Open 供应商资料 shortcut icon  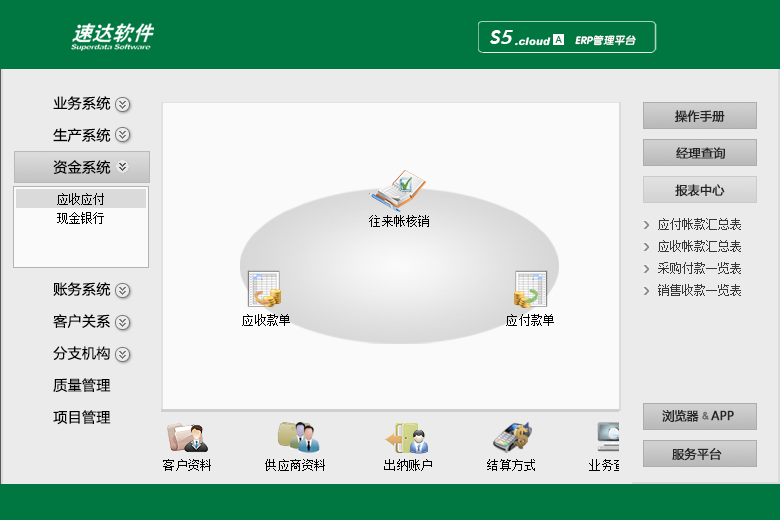[298, 437]
